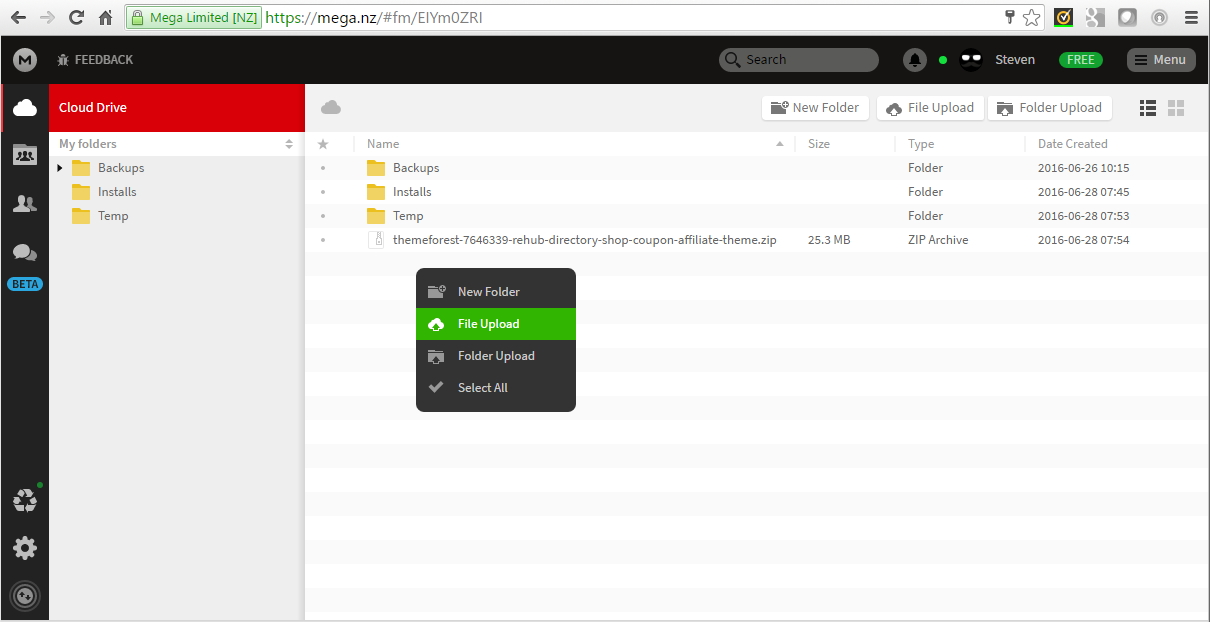Screen dimensions: 1210x622
Task: Select Temp folder row in file list
Action: (x=757, y=216)
